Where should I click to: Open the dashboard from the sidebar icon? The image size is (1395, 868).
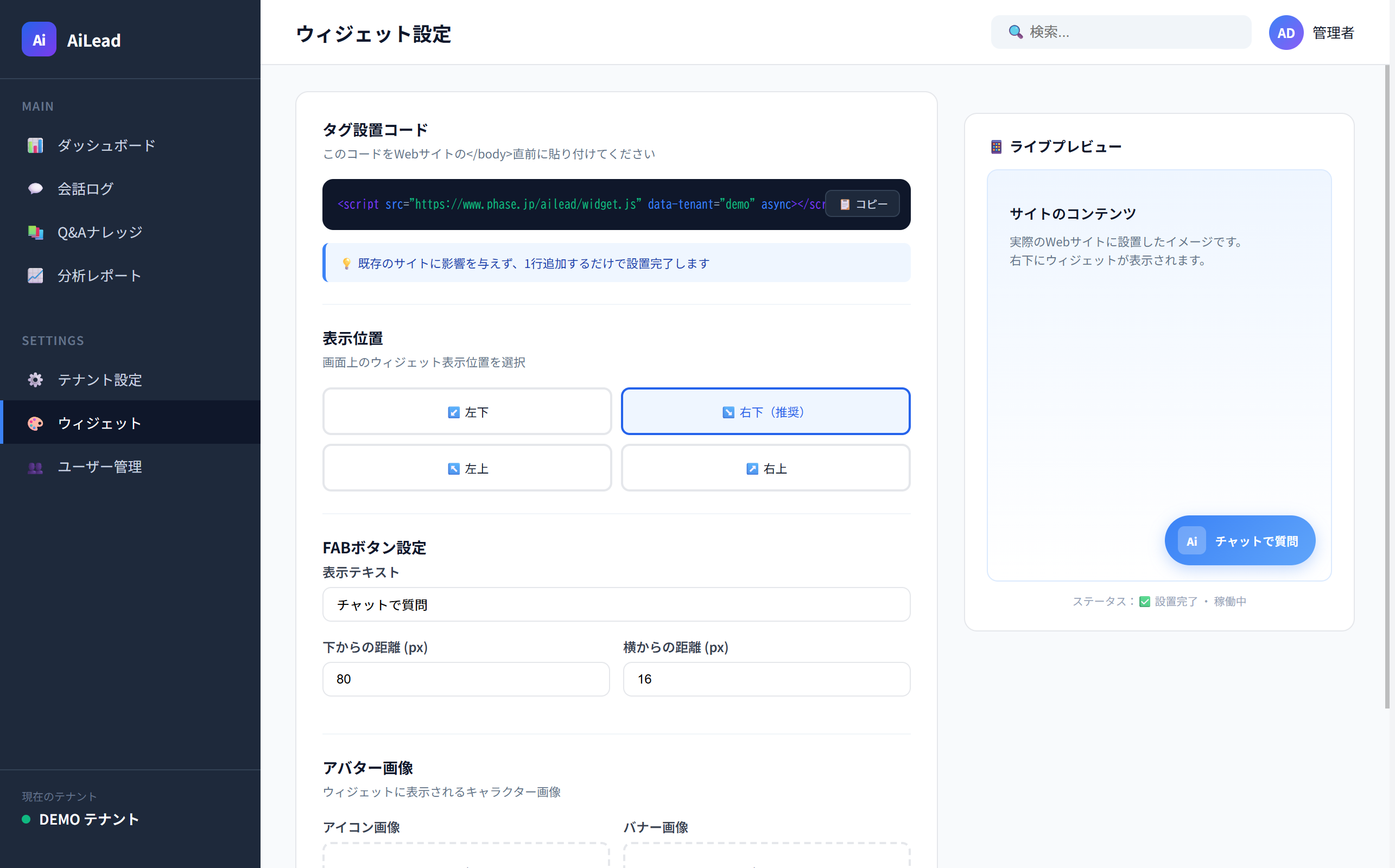click(35, 145)
